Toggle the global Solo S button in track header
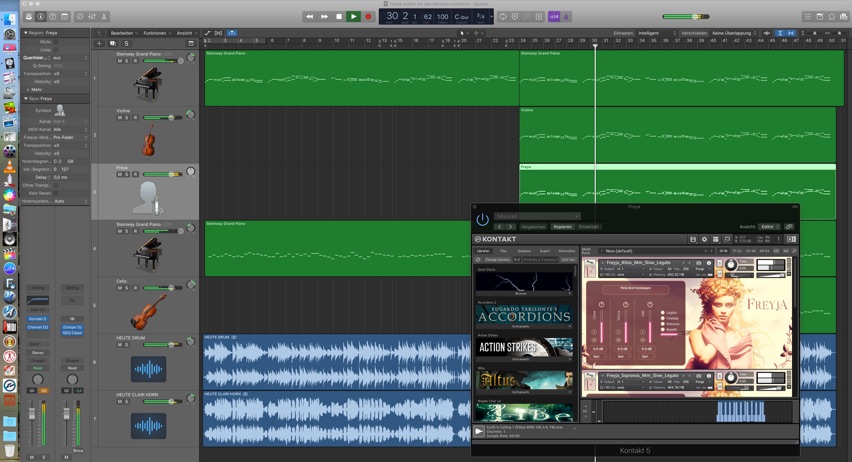This screenshot has width=852, height=462. point(126,43)
